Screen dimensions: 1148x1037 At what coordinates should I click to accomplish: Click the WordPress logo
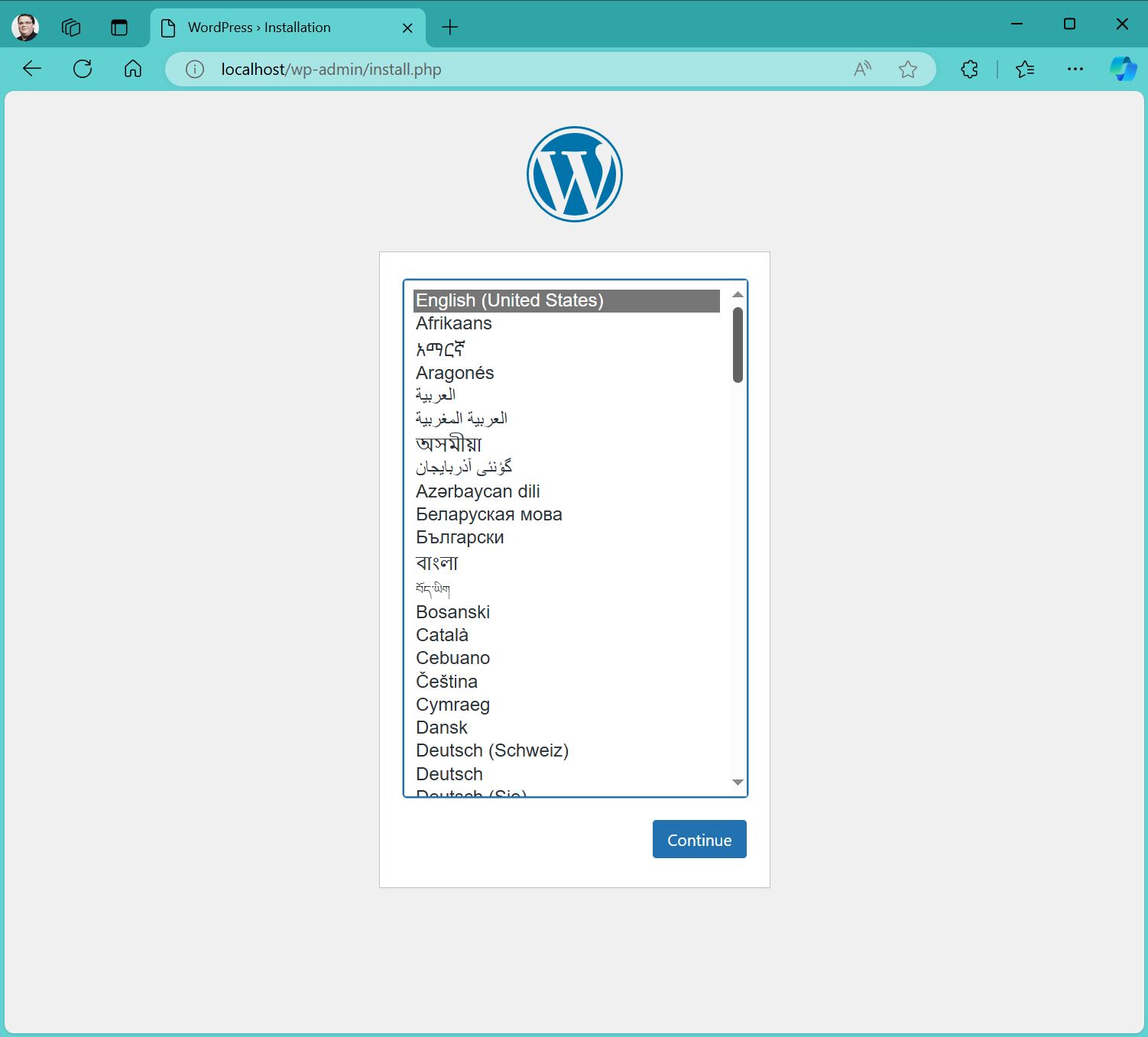pyautogui.click(x=574, y=174)
